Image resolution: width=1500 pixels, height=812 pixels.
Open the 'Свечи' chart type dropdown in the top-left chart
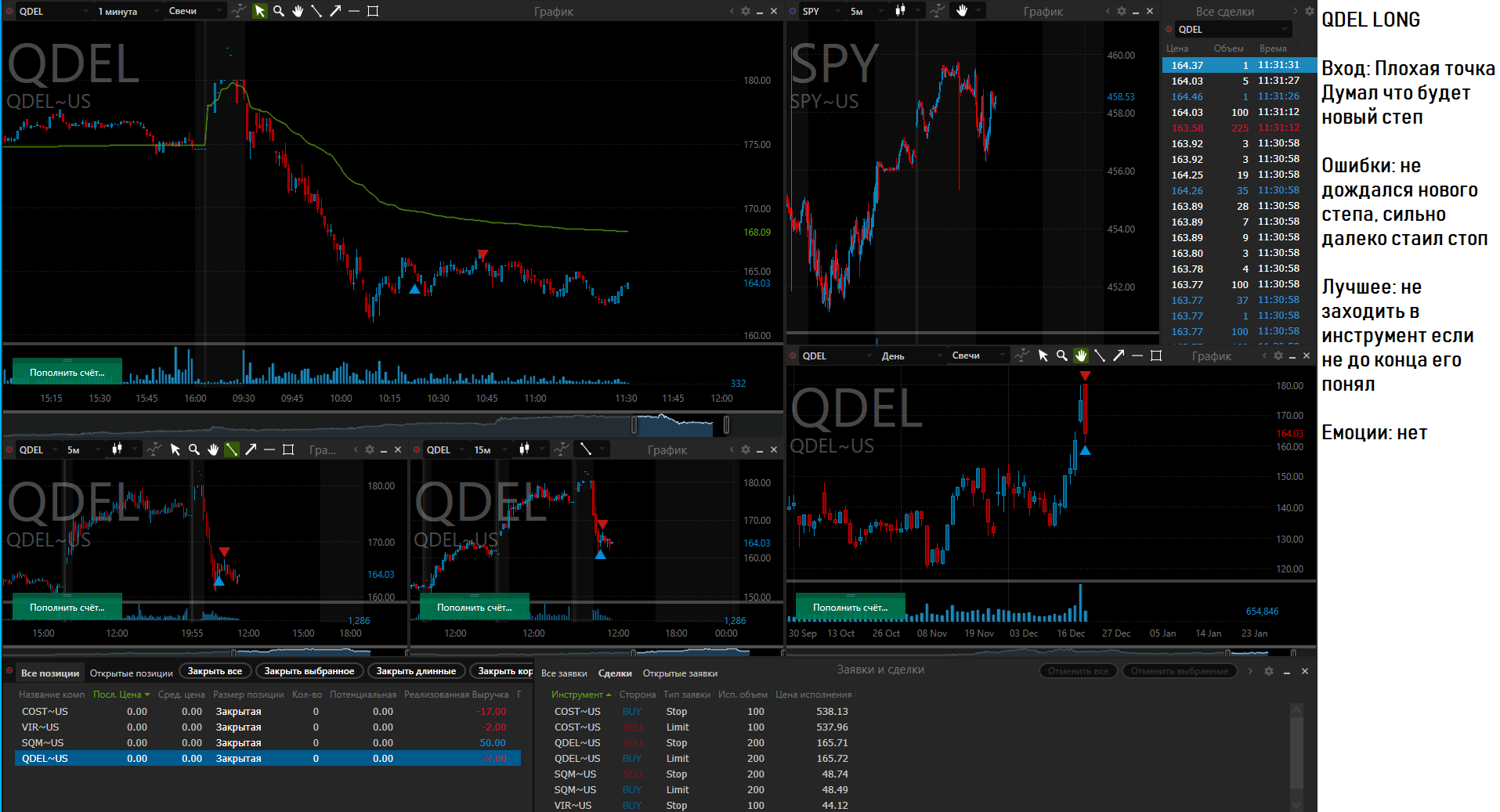(195, 11)
